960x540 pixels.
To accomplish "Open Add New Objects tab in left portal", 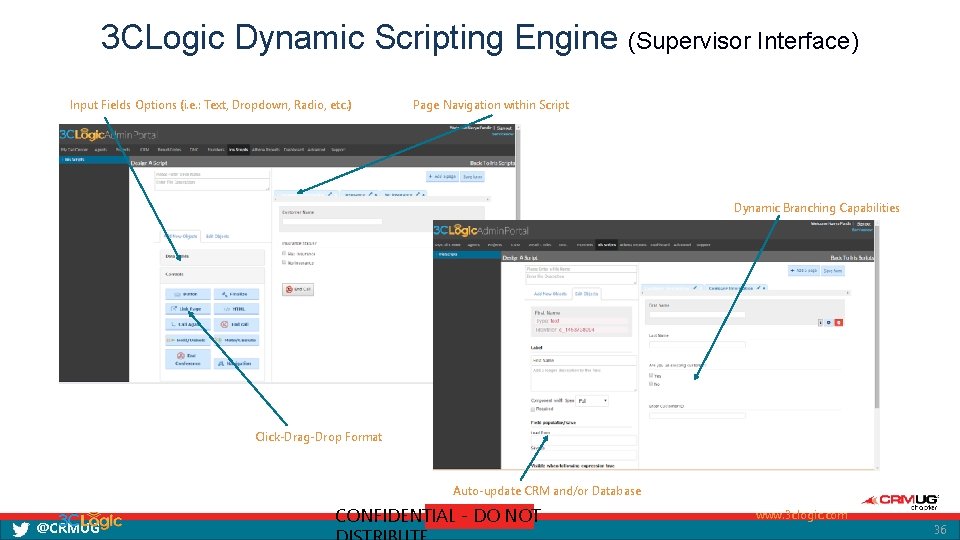I will coord(181,236).
